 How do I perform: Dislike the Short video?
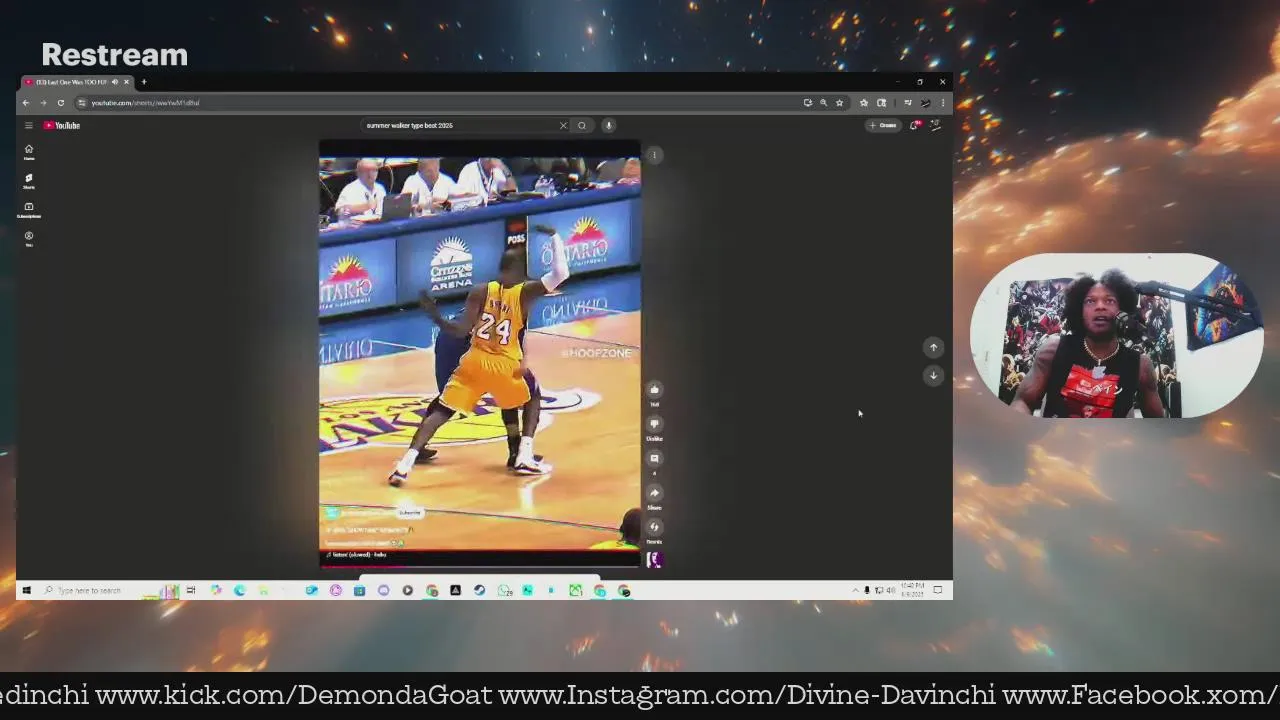coord(655,424)
